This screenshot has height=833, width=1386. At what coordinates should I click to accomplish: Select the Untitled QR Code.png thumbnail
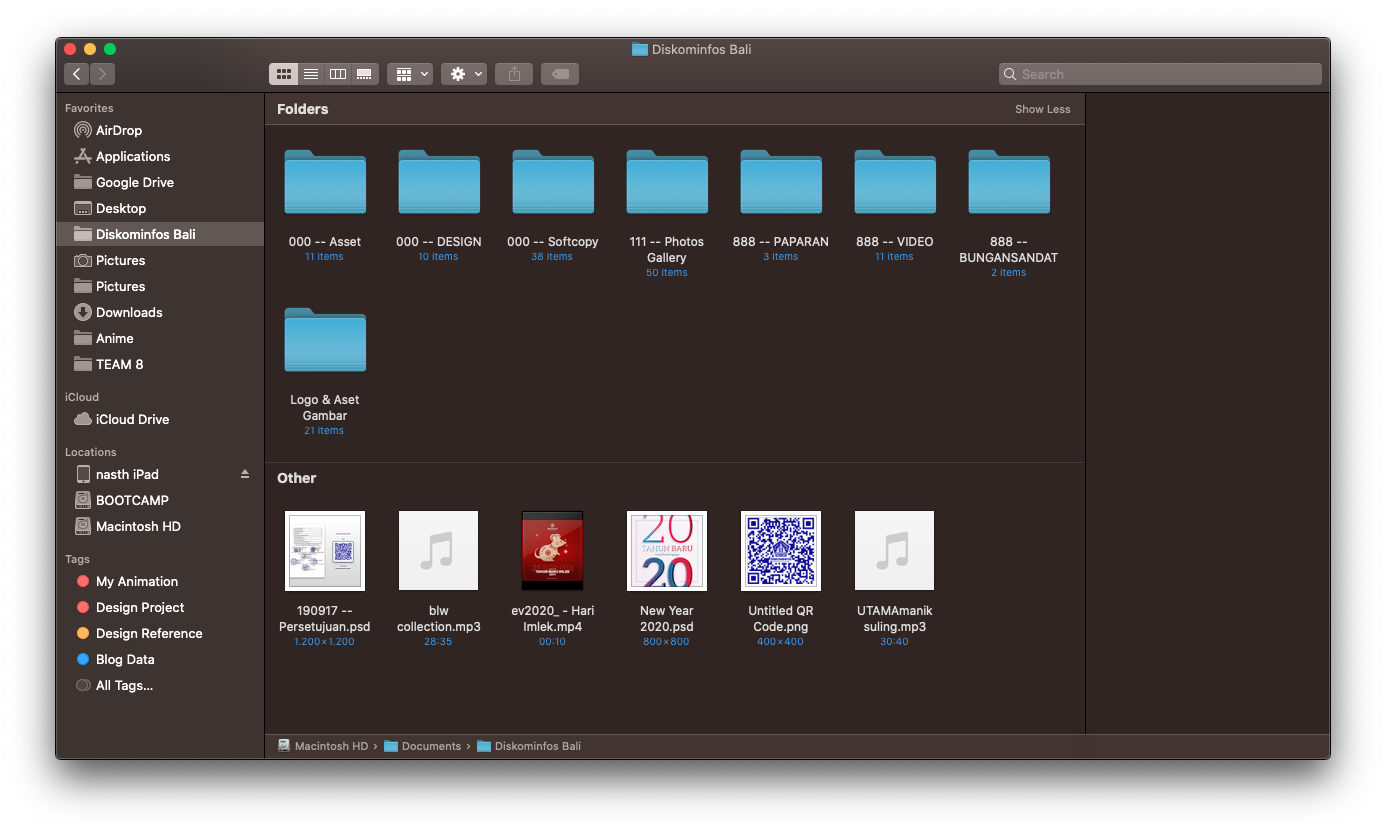780,551
